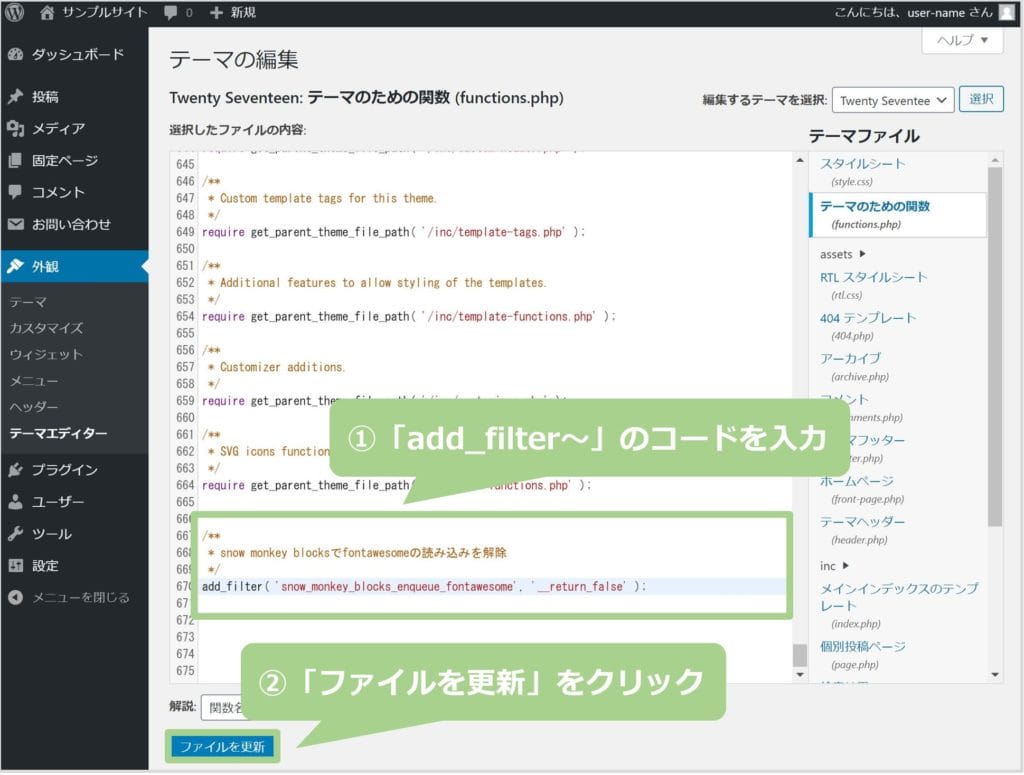Click the comments bubble icon in admin bar
This screenshot has height=775, width=1024.
171,13
